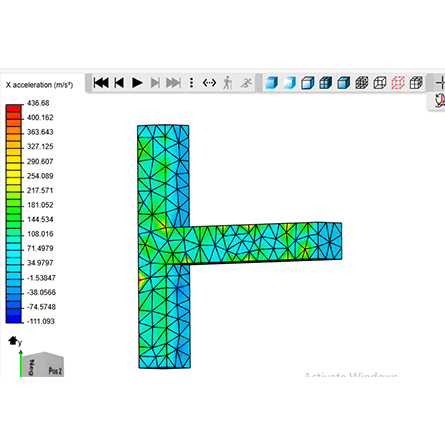The width and height of the screenshot is (445, 443).
Task: Select the running figure fast speed icon
Action: coord(246,83)
